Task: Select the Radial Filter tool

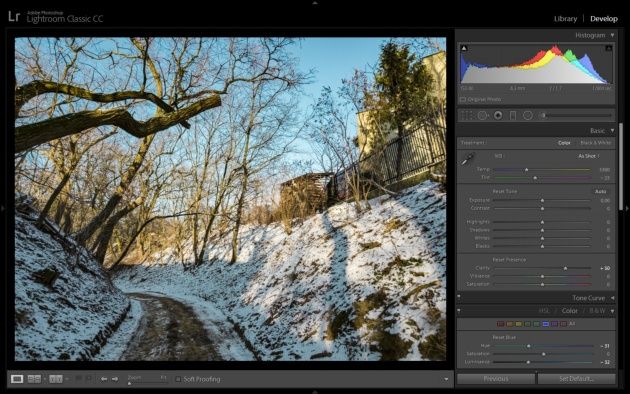Action: [x=528, y=116]
